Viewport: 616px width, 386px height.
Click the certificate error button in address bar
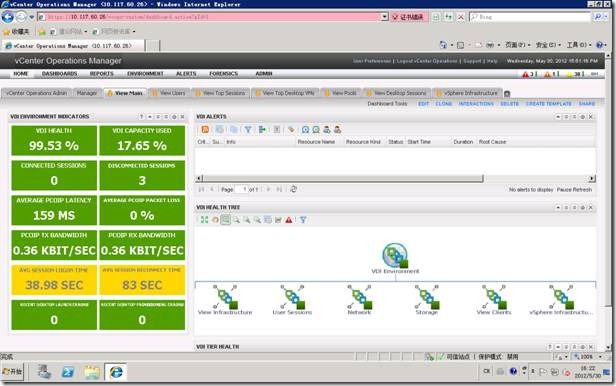pos(409,17)
